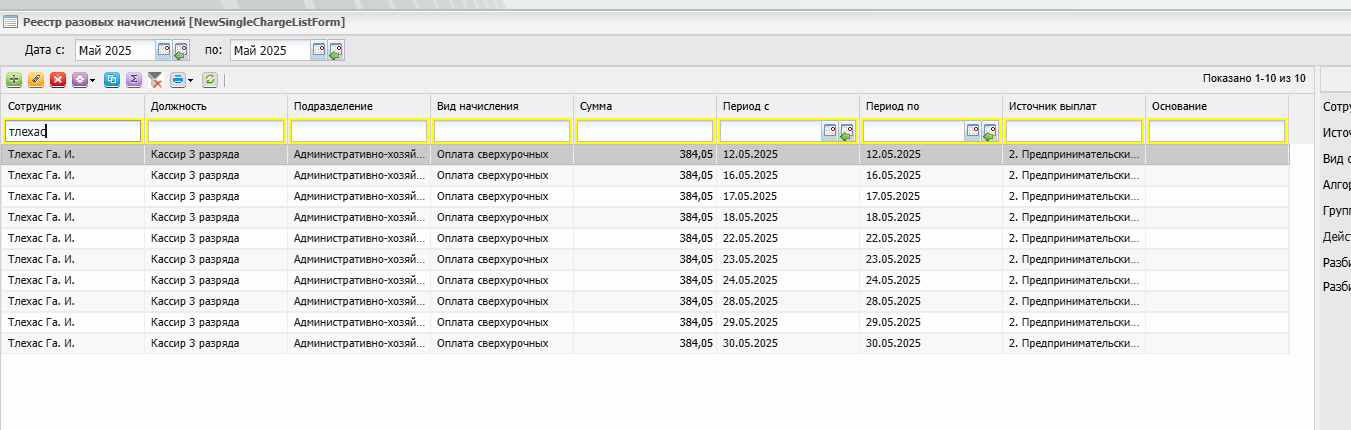Open calendar icon in 'Период с' filter
Viewport: 1351px width, 430px height.
[830, 131]
